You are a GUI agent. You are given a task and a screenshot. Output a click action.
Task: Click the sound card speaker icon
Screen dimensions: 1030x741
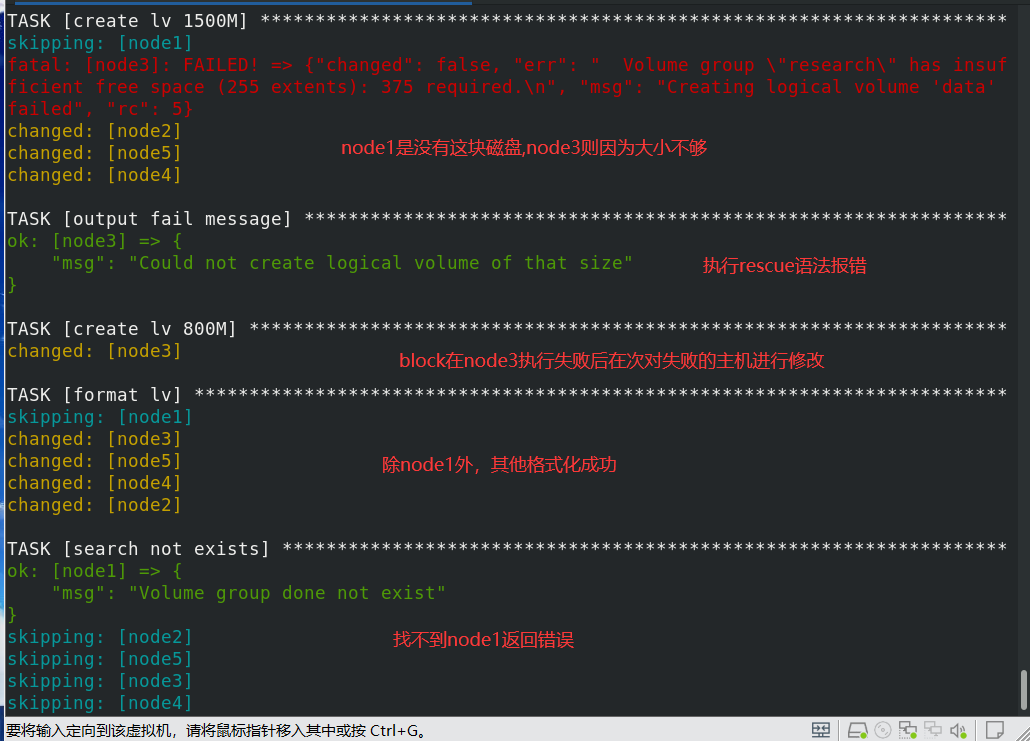coord(958,730)
